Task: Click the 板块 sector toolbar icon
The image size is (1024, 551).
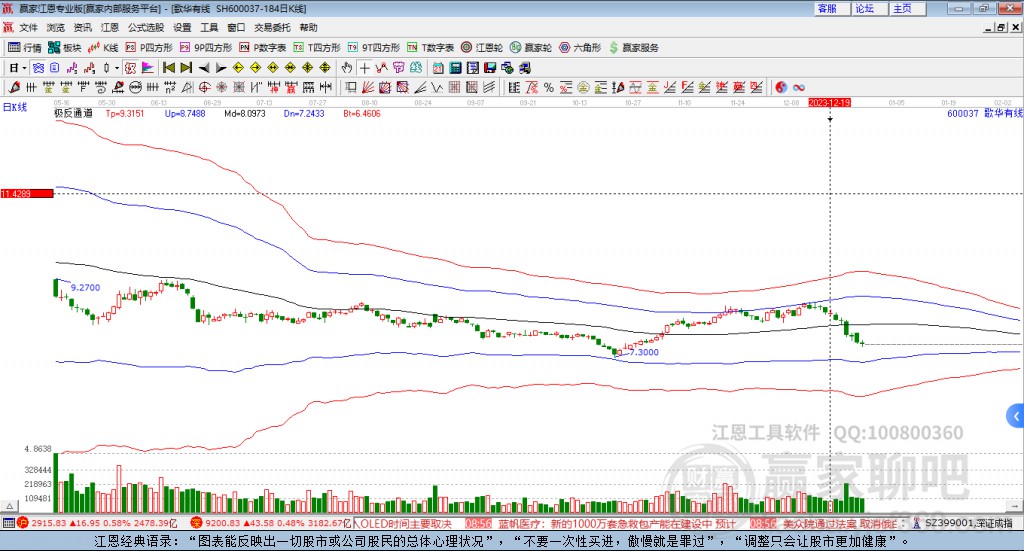Action: click(x=65, y=47)
